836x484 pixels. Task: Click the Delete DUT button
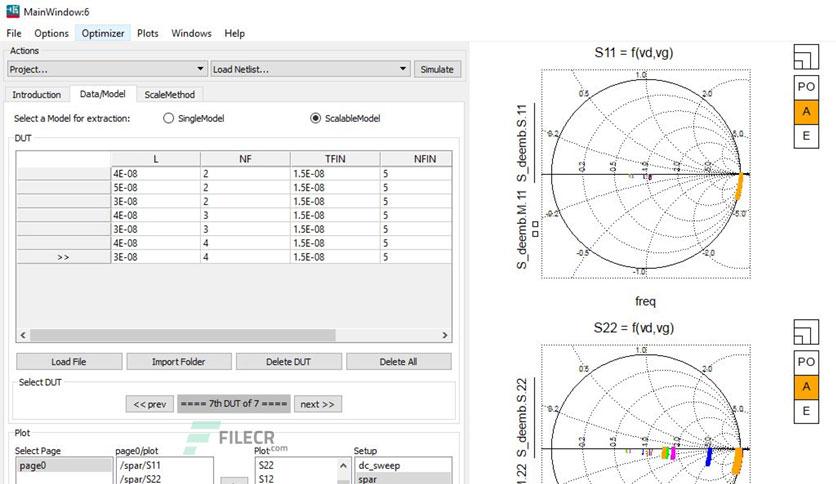288,361
